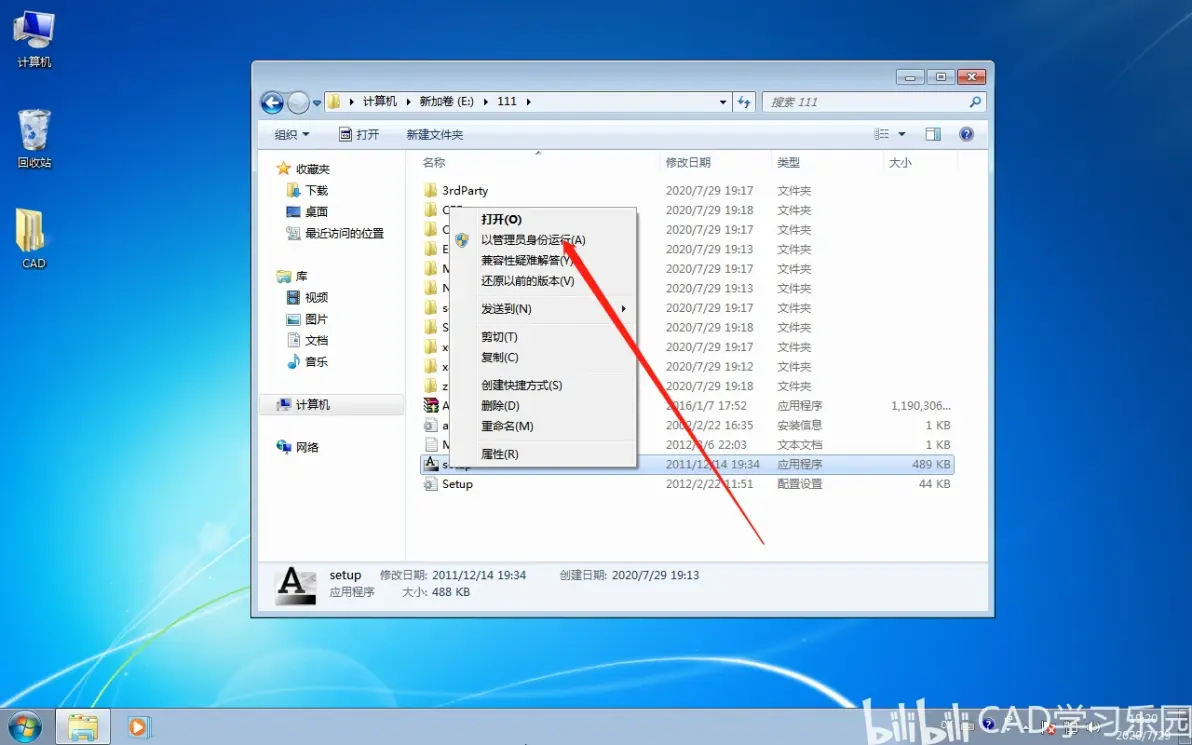Expand 发送到(N) submenu
This screenshot has width=1192, height=745.
[x=544, y=309]
